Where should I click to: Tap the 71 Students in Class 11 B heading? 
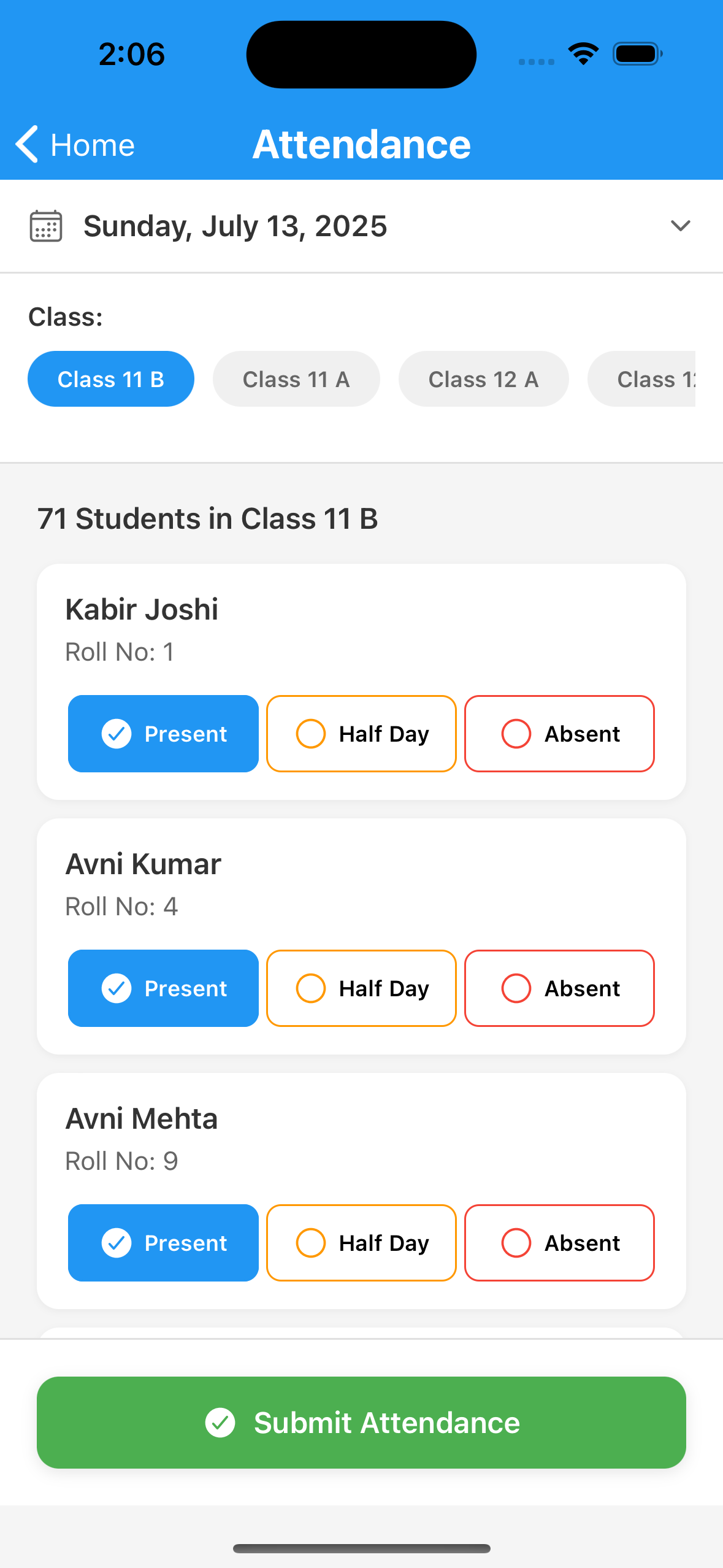click(x=208, y=518)
